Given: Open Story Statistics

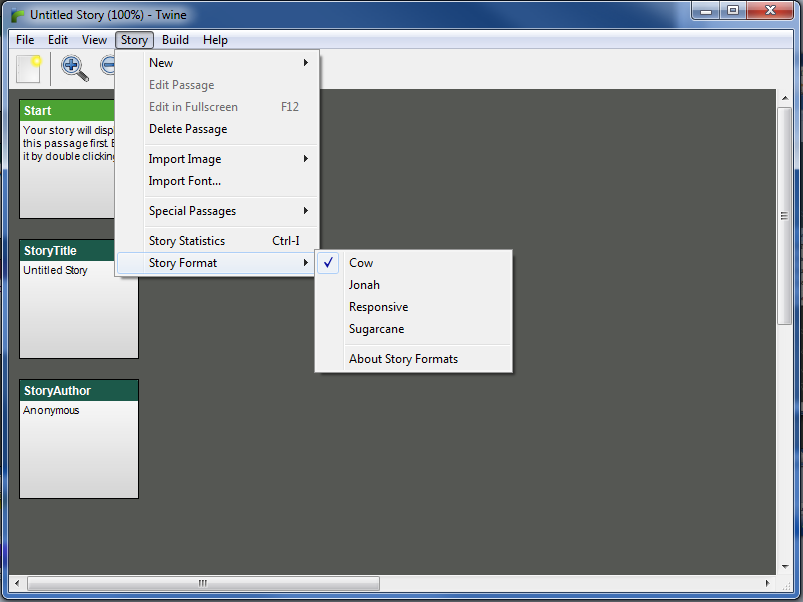Looking at the screenshot, I should tap(187, 241).
